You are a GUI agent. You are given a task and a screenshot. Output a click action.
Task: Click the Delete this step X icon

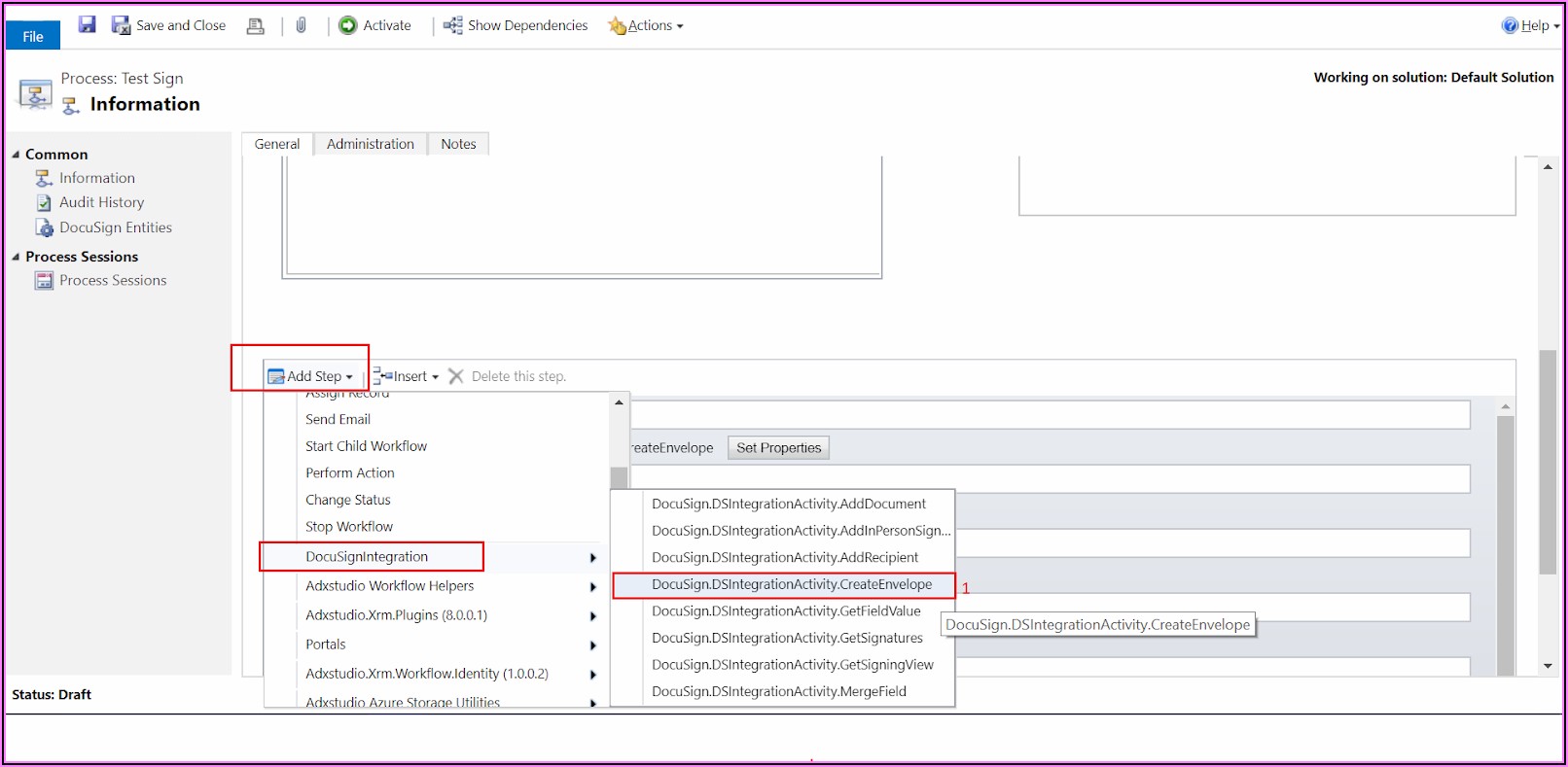click(x=456, y=376)
